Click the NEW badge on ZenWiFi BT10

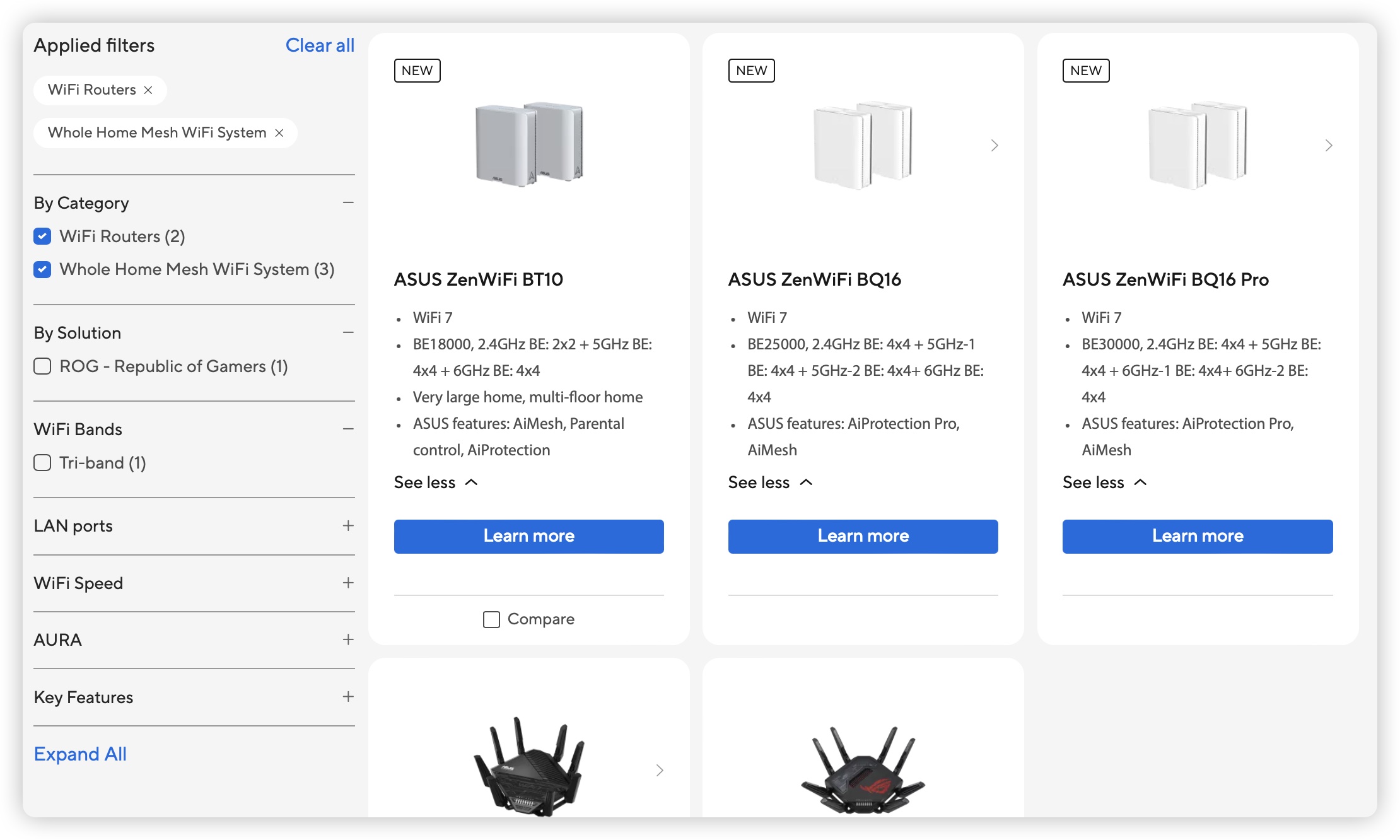tap(417, 71)
